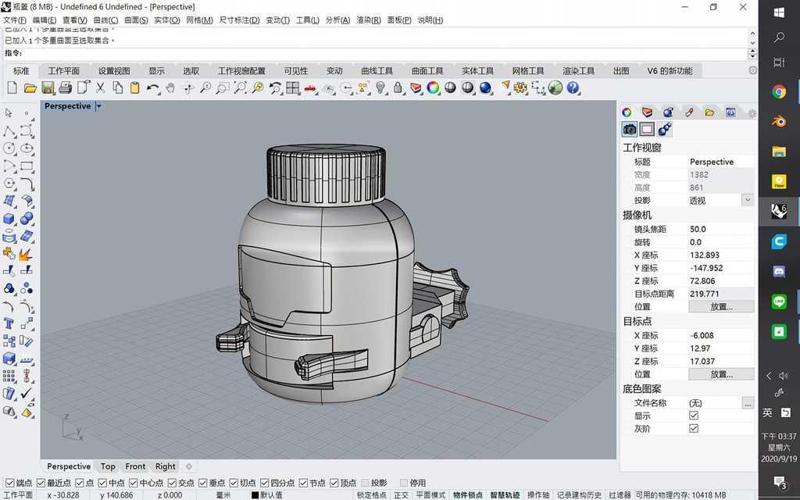This screenshot has height=500, width=800.
Task: Open the Layers tab icon in right panel
Action: [x=648, y=112]
